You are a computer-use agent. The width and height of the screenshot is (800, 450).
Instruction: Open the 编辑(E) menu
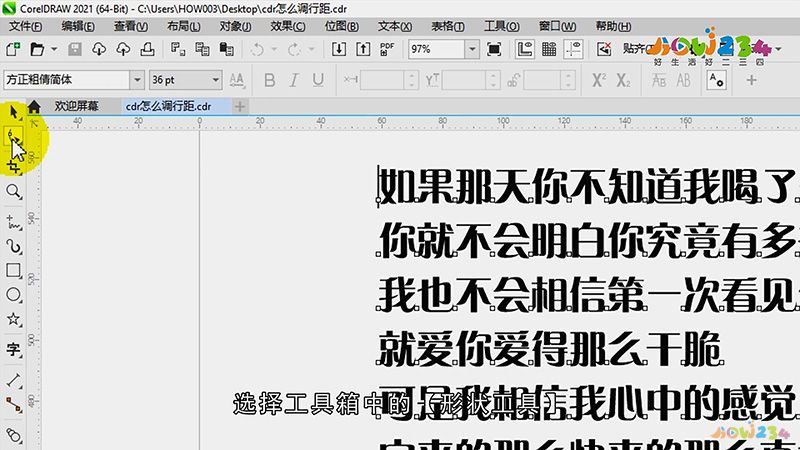tap(78, 26)
